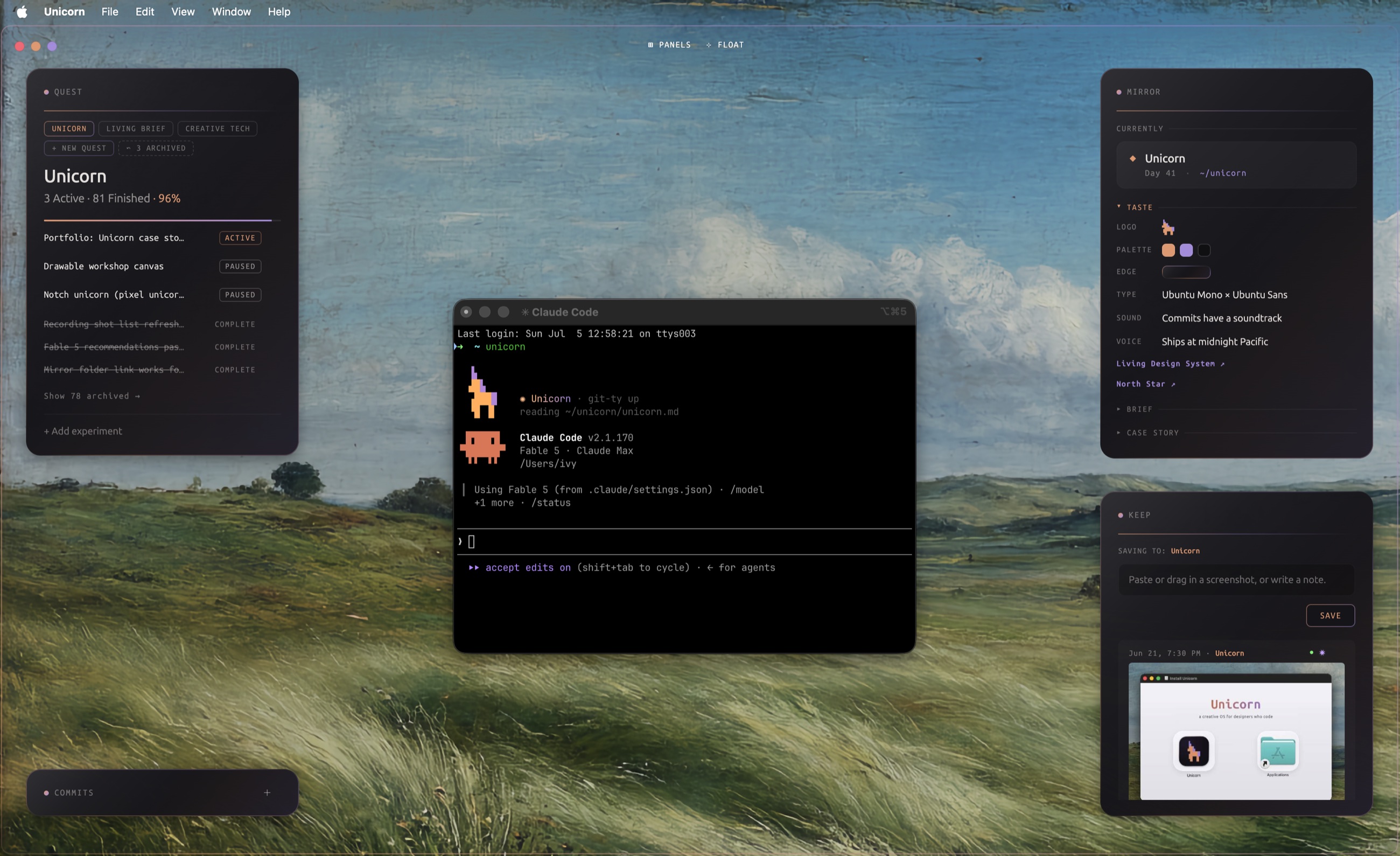Open the Window menu

click(231, 11)
